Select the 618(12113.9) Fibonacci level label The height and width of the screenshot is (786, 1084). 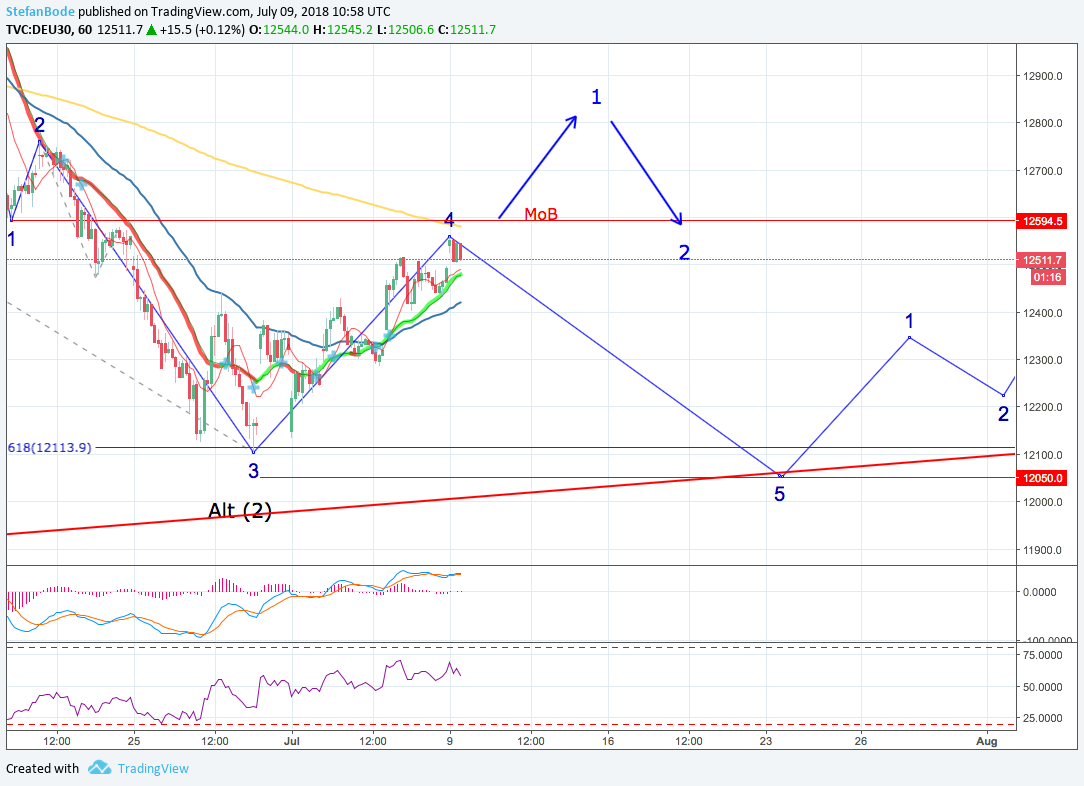coord(49,448)
